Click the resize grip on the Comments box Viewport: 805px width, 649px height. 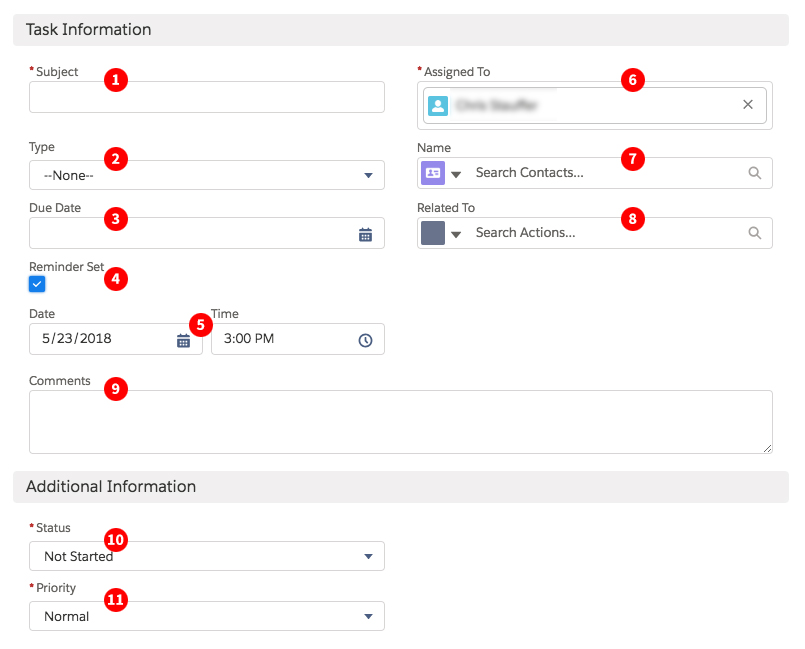pyautogui.click(x=767, y=448)
